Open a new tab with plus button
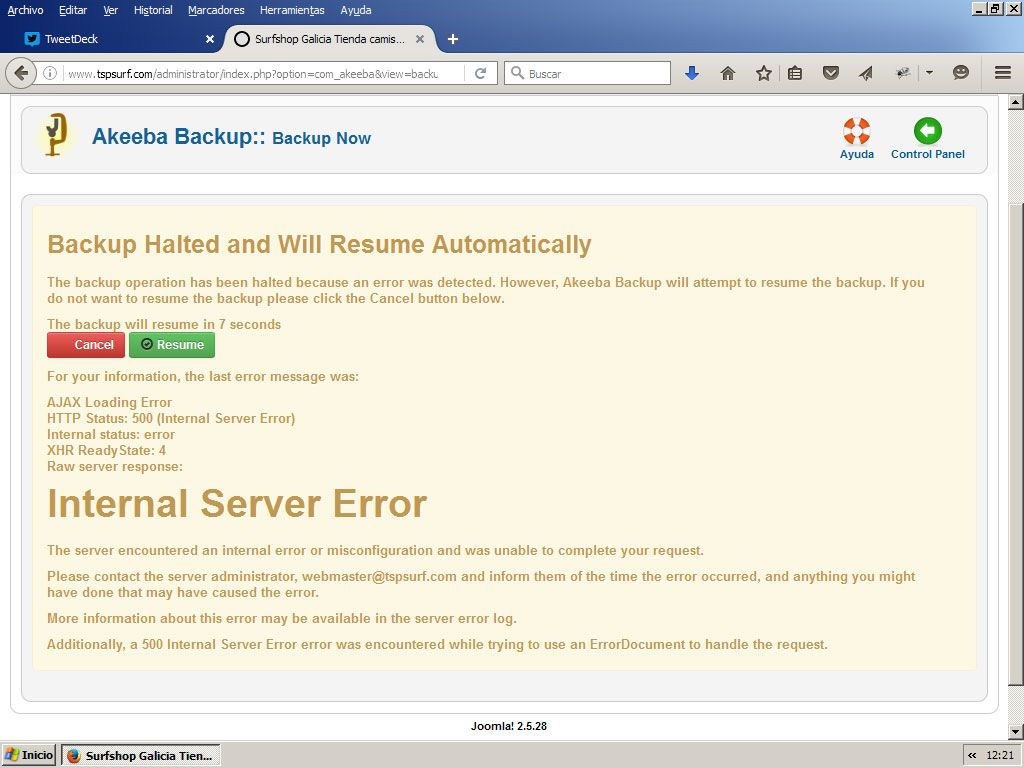The width and height of the screenshot is (1024, 768). 453,39
